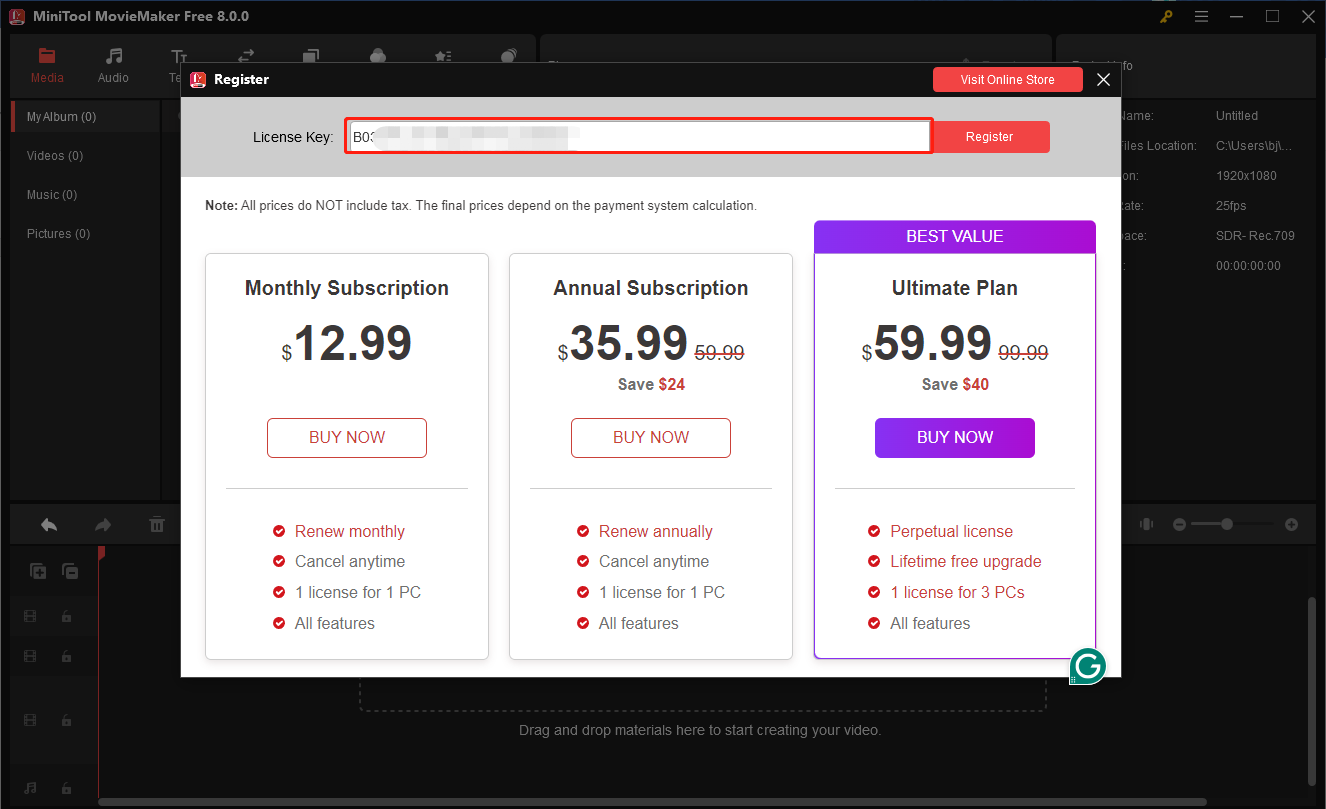Open the Effects tab with stacked-squares icon
The height and width of the screenshot is (809, 1326).
point(311,57)
